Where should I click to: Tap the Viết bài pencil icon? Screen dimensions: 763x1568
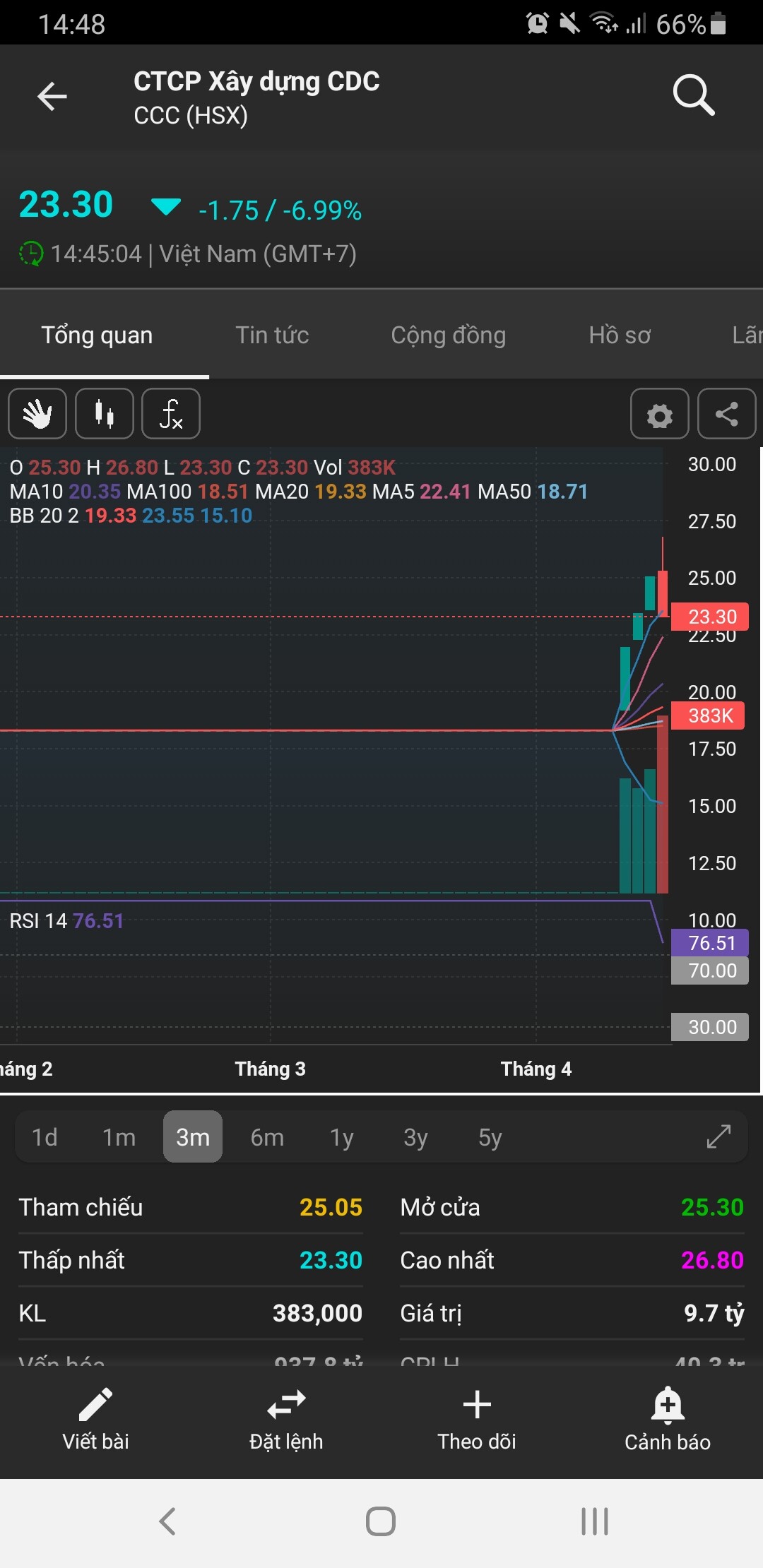click(x=95, y=1405)
